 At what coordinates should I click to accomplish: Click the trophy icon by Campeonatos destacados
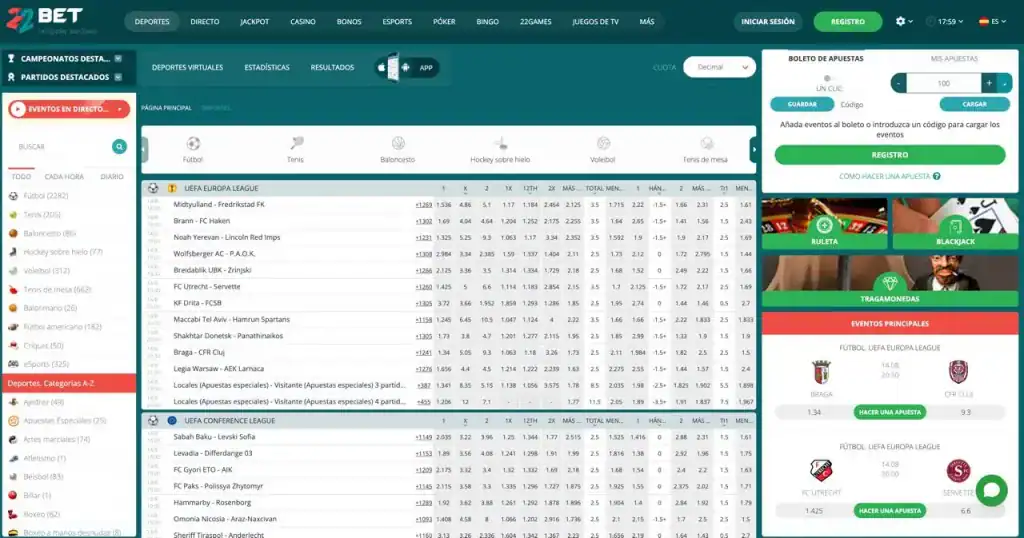click(11, 59)
